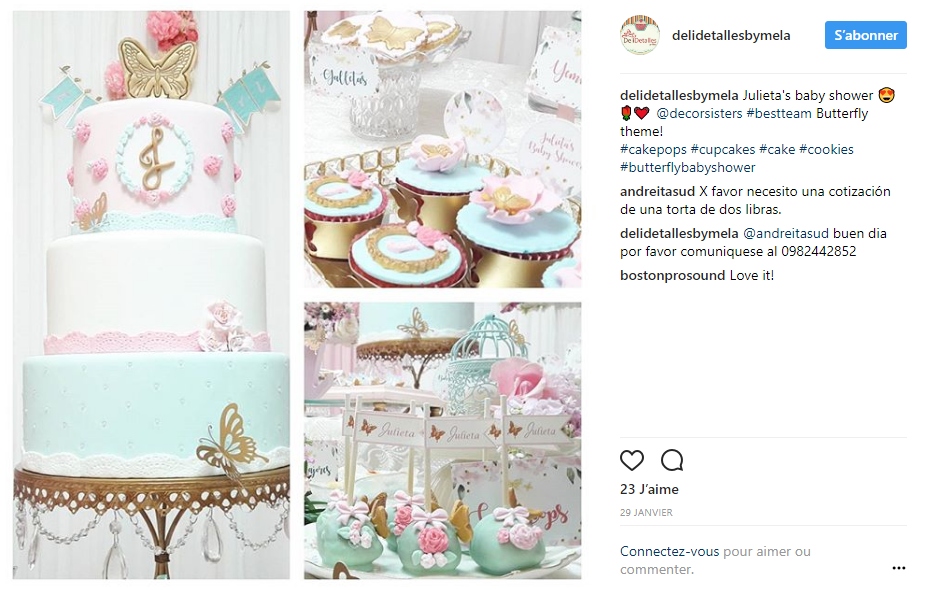This screenshot has height=590, width=928.
Task: Open the #cakepops hashtag
Action: click(653, 150)
